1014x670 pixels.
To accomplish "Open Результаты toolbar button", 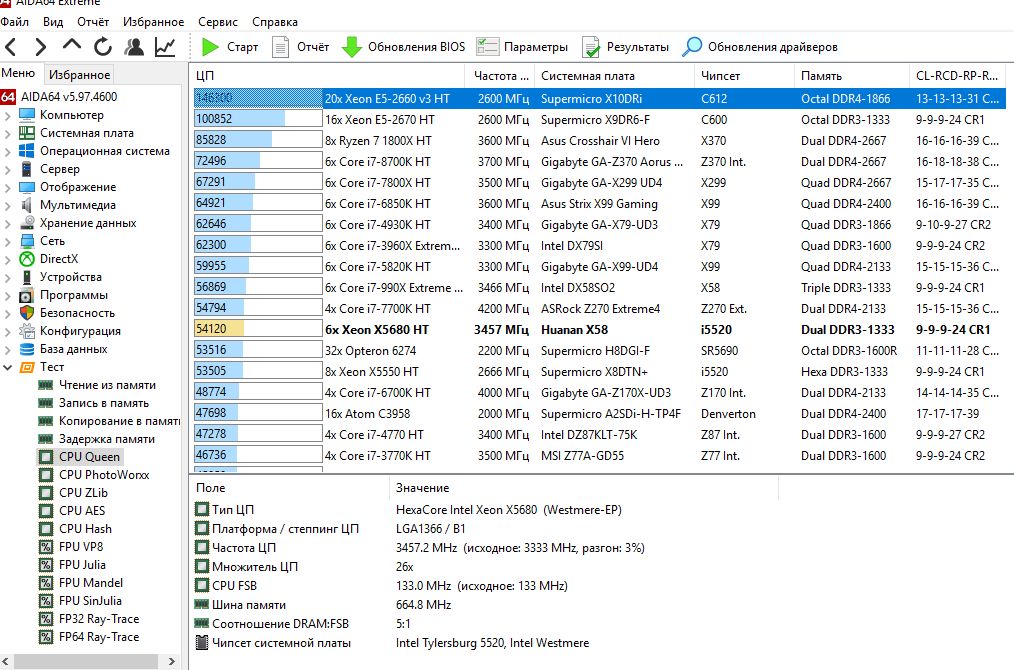I will click(x=625, y=47).
